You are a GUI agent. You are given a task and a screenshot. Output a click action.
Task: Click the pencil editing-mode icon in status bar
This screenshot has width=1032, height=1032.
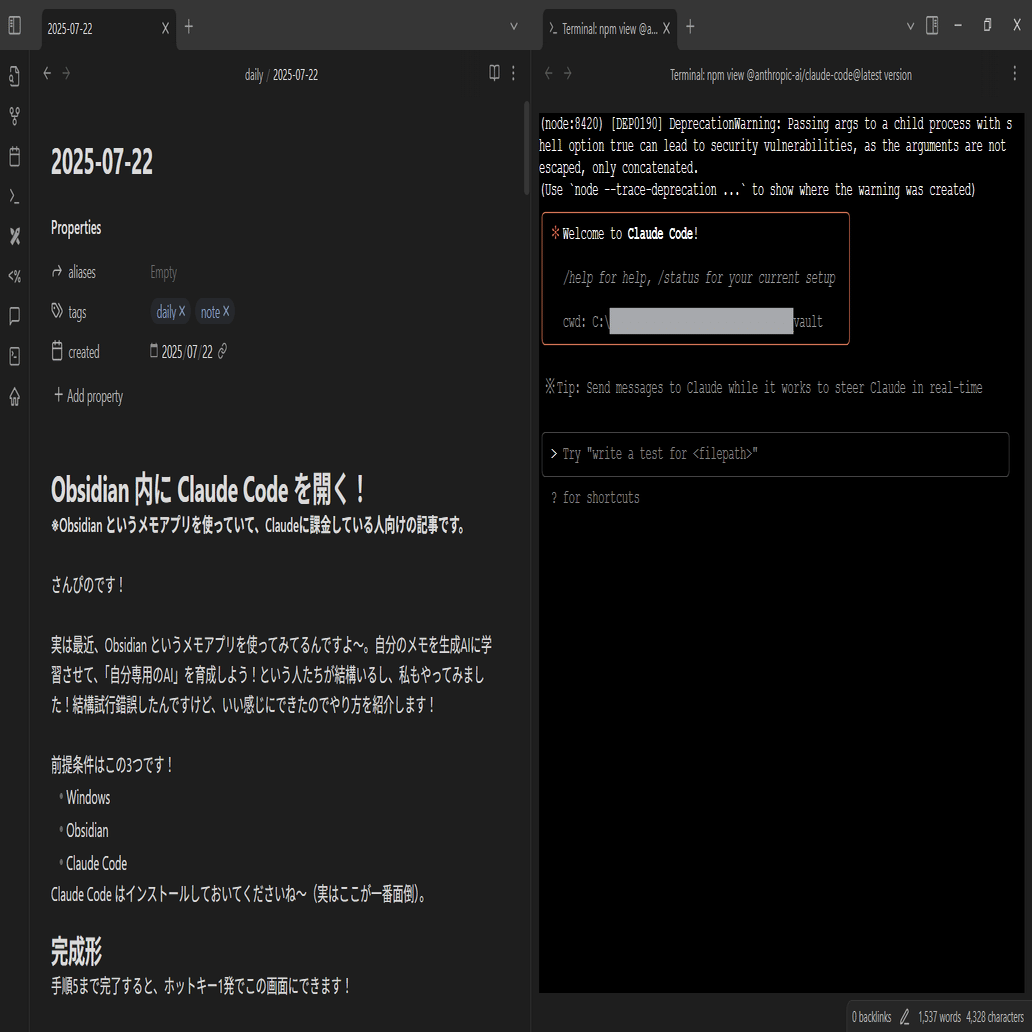(x=904, y=1017)
